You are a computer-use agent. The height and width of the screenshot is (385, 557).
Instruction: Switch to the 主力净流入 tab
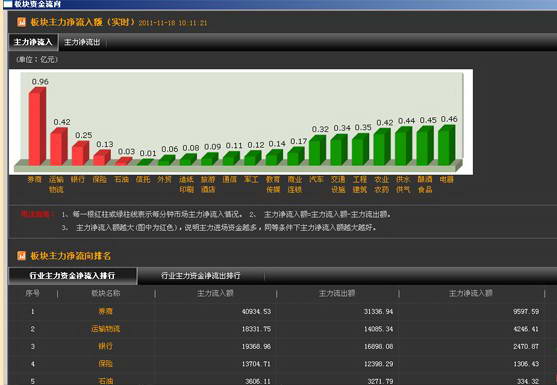pyautogui.click(x=33, y=42)
